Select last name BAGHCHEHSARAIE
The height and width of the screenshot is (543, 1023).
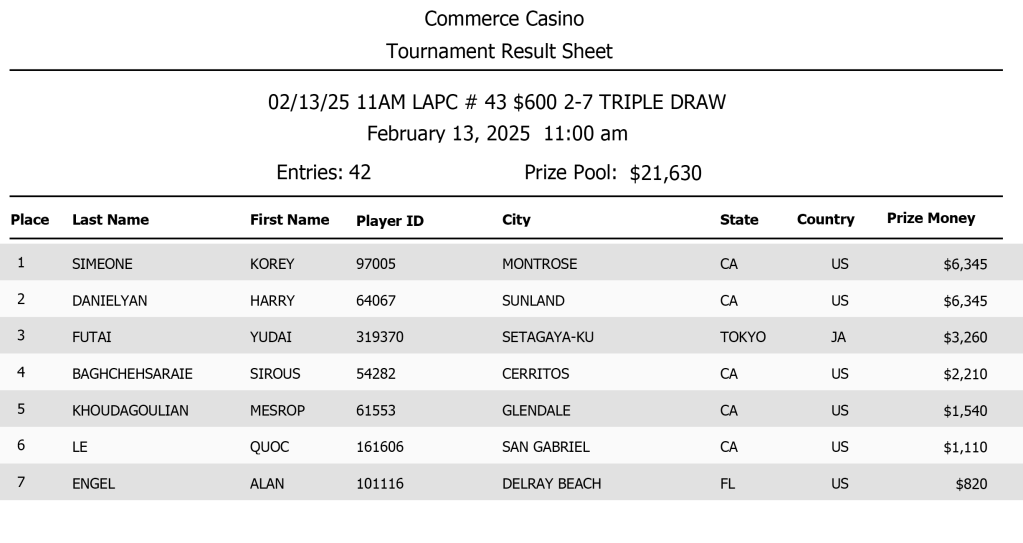click(x=132, y=374)
